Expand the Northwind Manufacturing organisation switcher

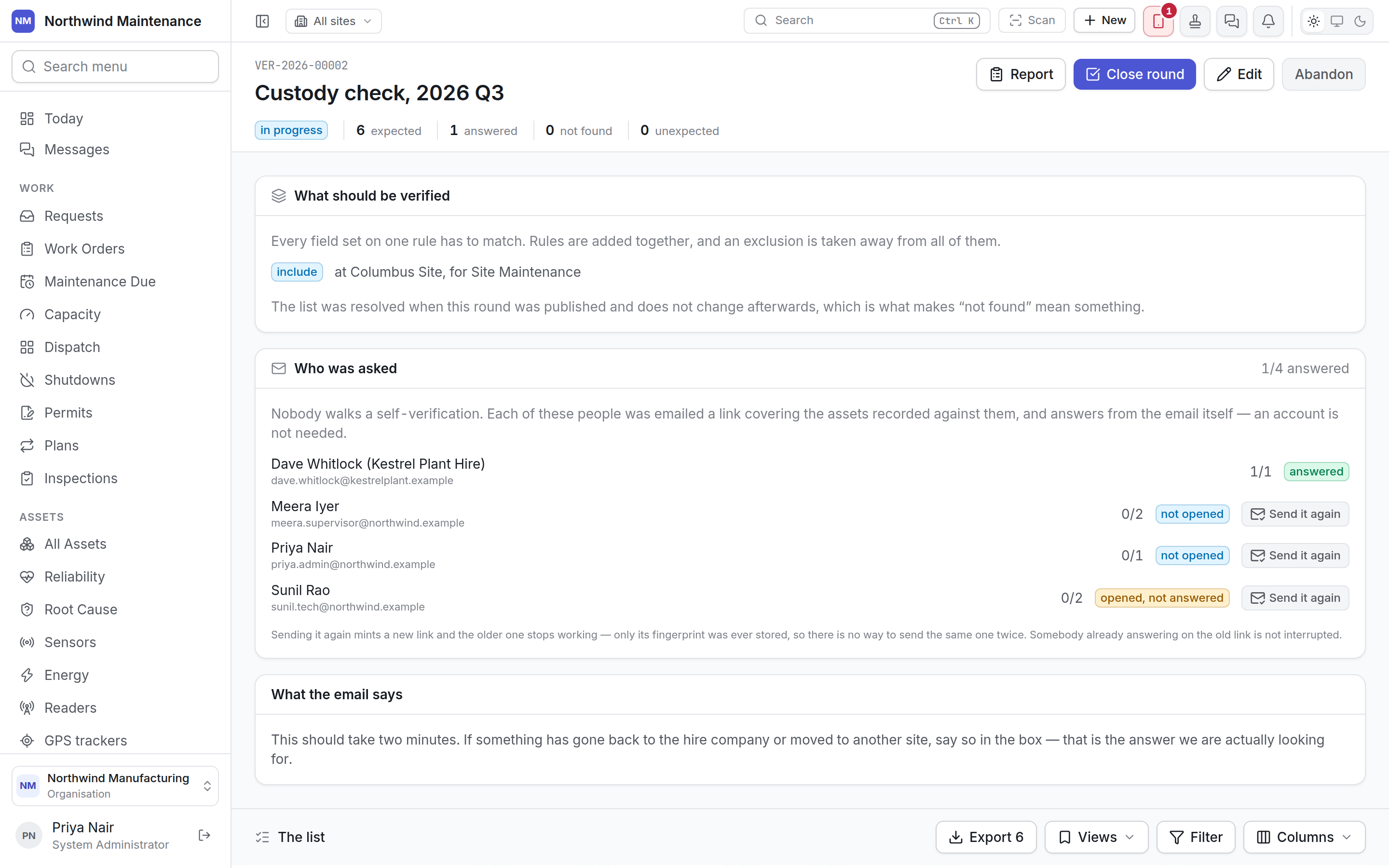[x=115, y=786]
